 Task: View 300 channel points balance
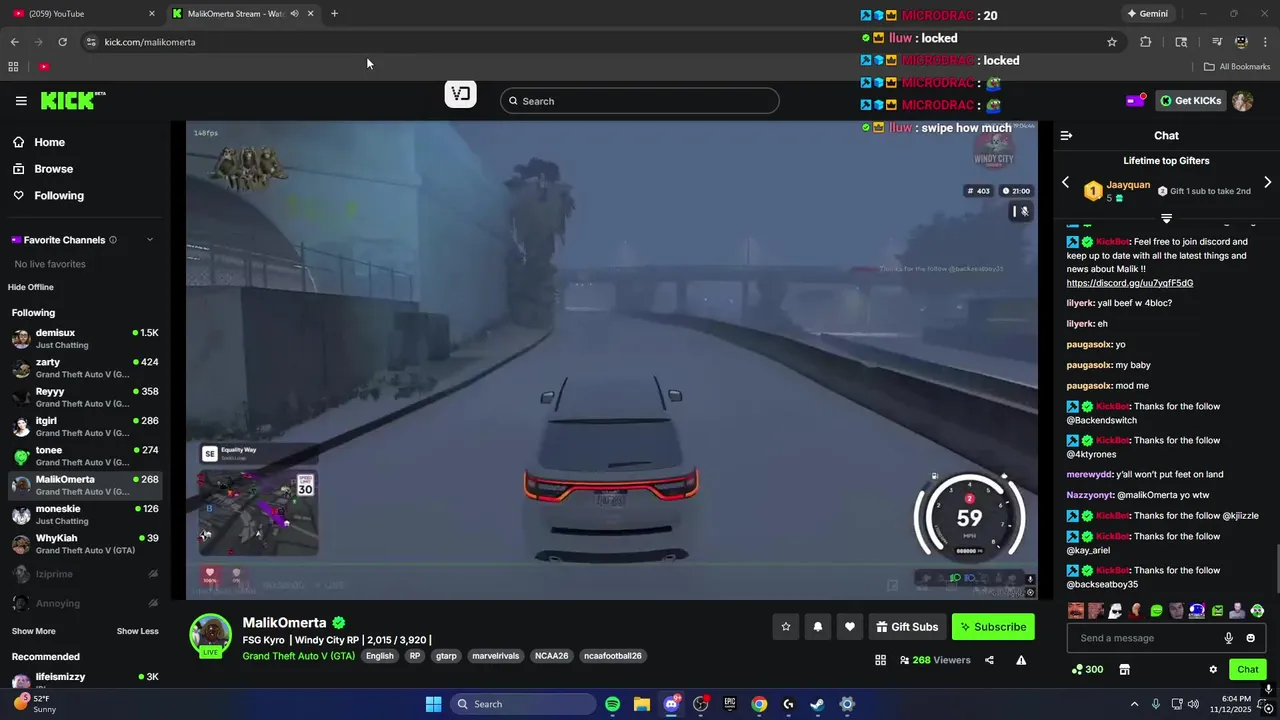coord(1087,669)
